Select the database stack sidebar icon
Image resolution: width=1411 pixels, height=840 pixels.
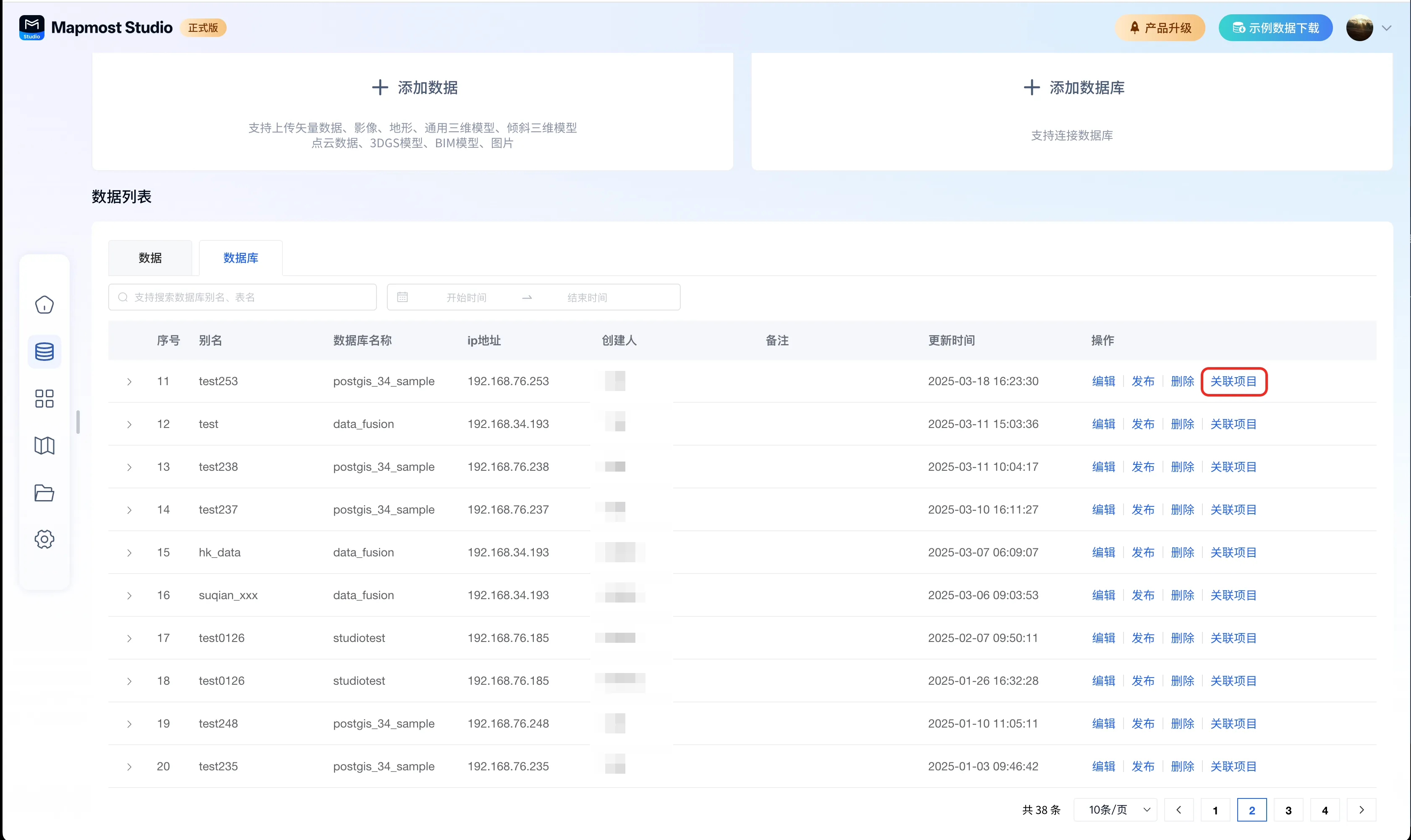(44, 352)
